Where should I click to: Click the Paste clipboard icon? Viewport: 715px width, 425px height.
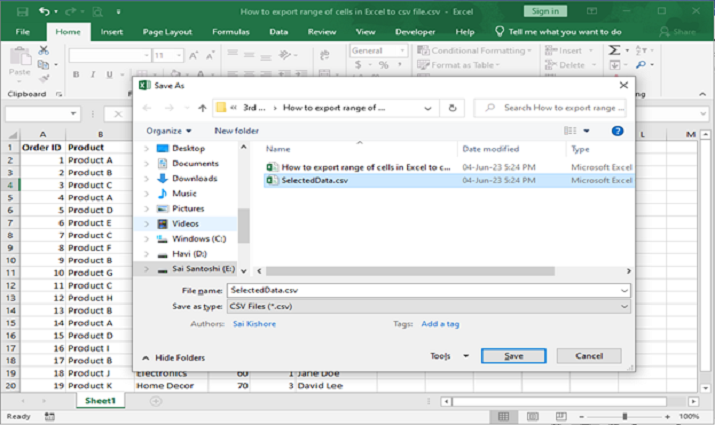coord(20,57)
